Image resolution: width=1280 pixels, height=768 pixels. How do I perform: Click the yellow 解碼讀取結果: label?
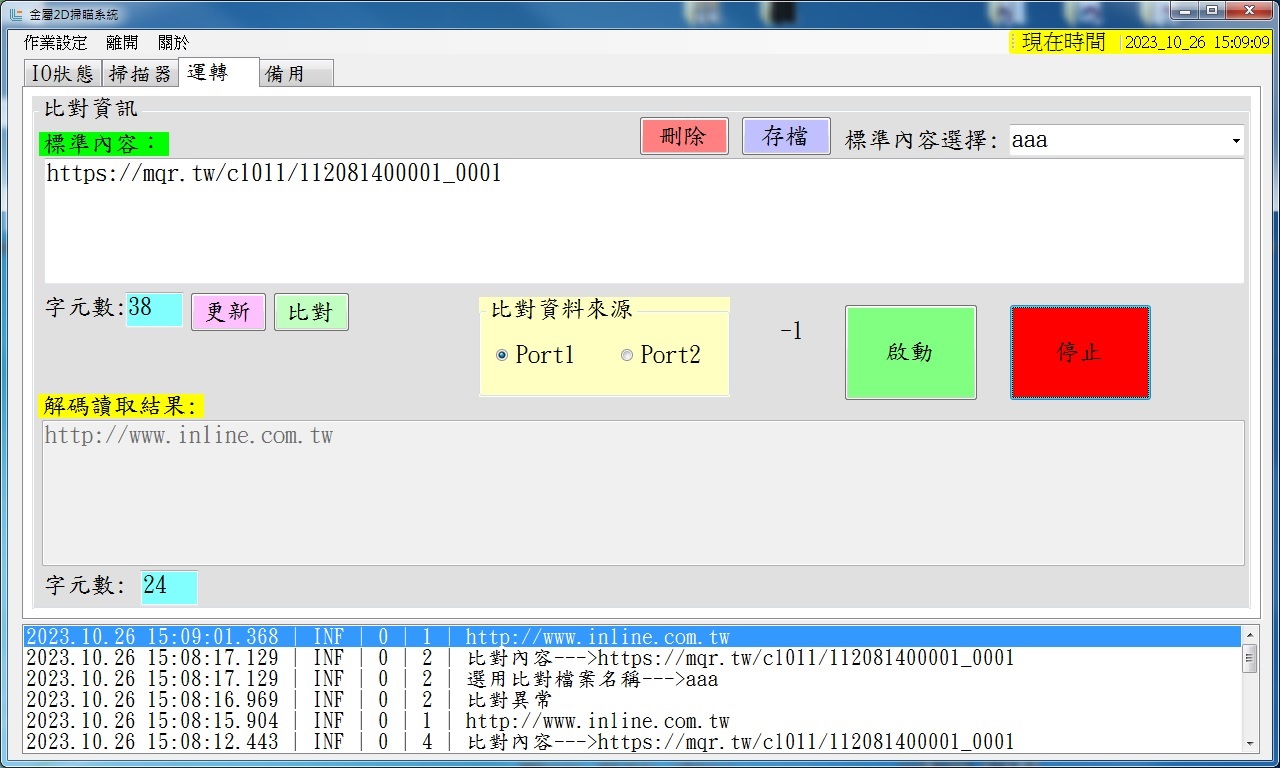pos(122,405)
